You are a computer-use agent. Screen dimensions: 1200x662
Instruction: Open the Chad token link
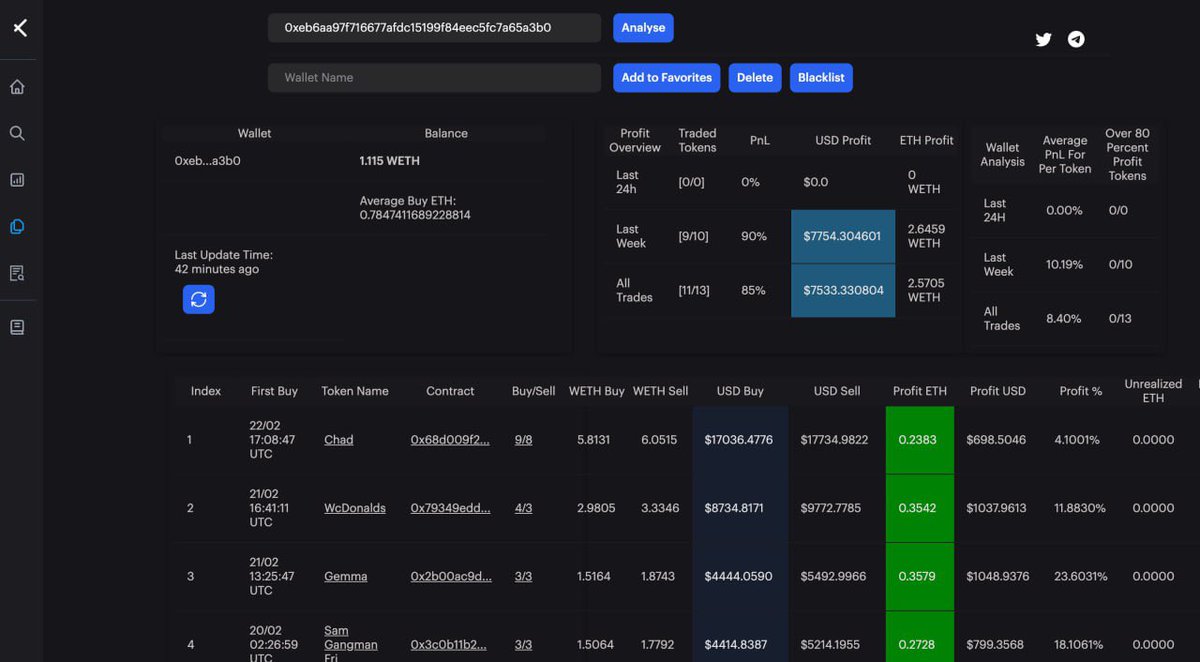tap(338, 439)
